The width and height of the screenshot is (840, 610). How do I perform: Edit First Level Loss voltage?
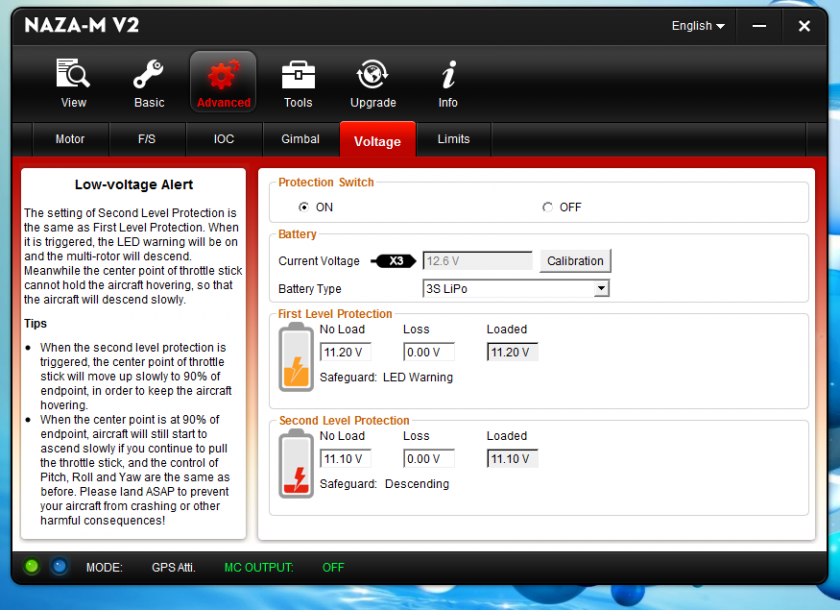(429, 352)
